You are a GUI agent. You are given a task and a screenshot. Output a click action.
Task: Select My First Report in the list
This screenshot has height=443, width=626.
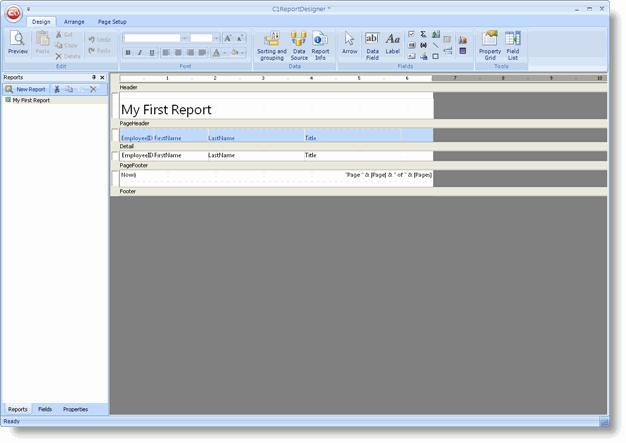[30, 100]
